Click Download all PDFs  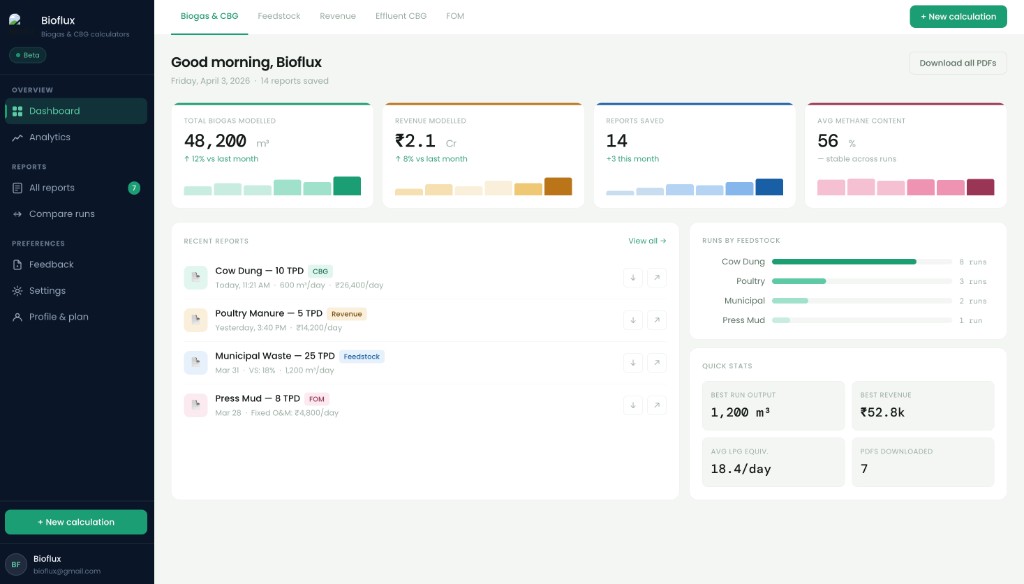coord(955,62)
